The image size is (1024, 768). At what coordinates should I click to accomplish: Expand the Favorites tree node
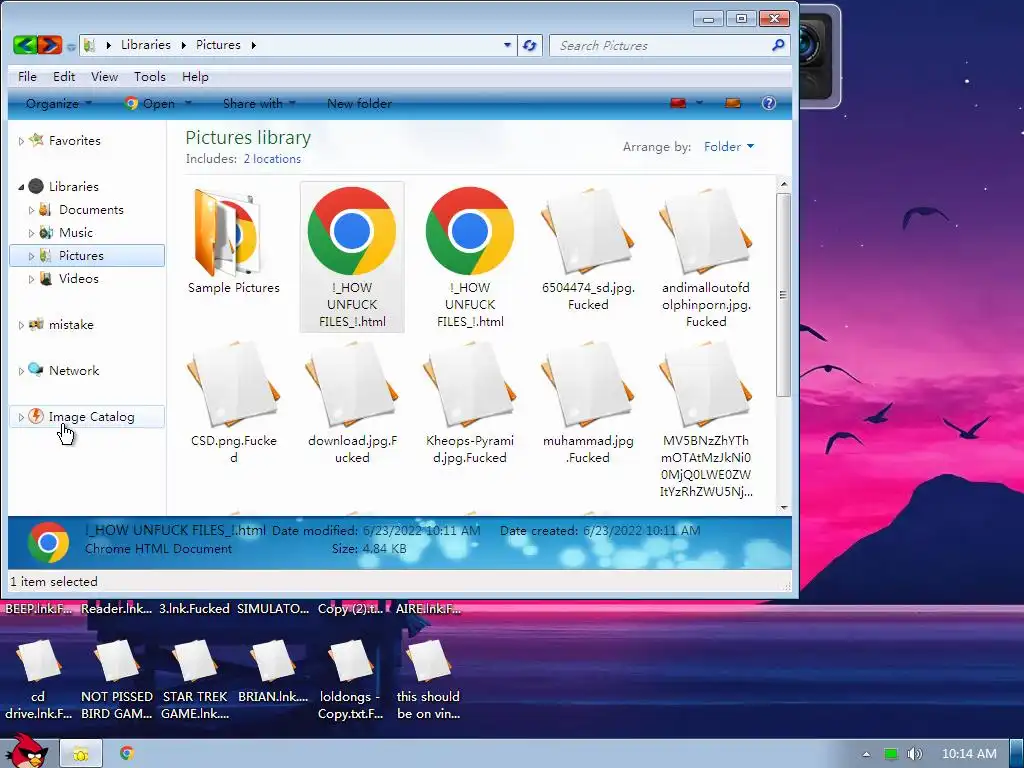click(x=21, y=141)
